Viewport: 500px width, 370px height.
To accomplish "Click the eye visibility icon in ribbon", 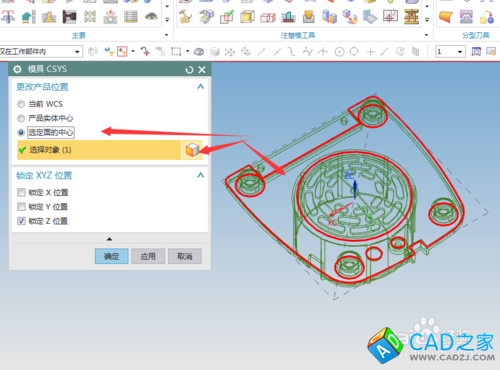I will 151,16.
